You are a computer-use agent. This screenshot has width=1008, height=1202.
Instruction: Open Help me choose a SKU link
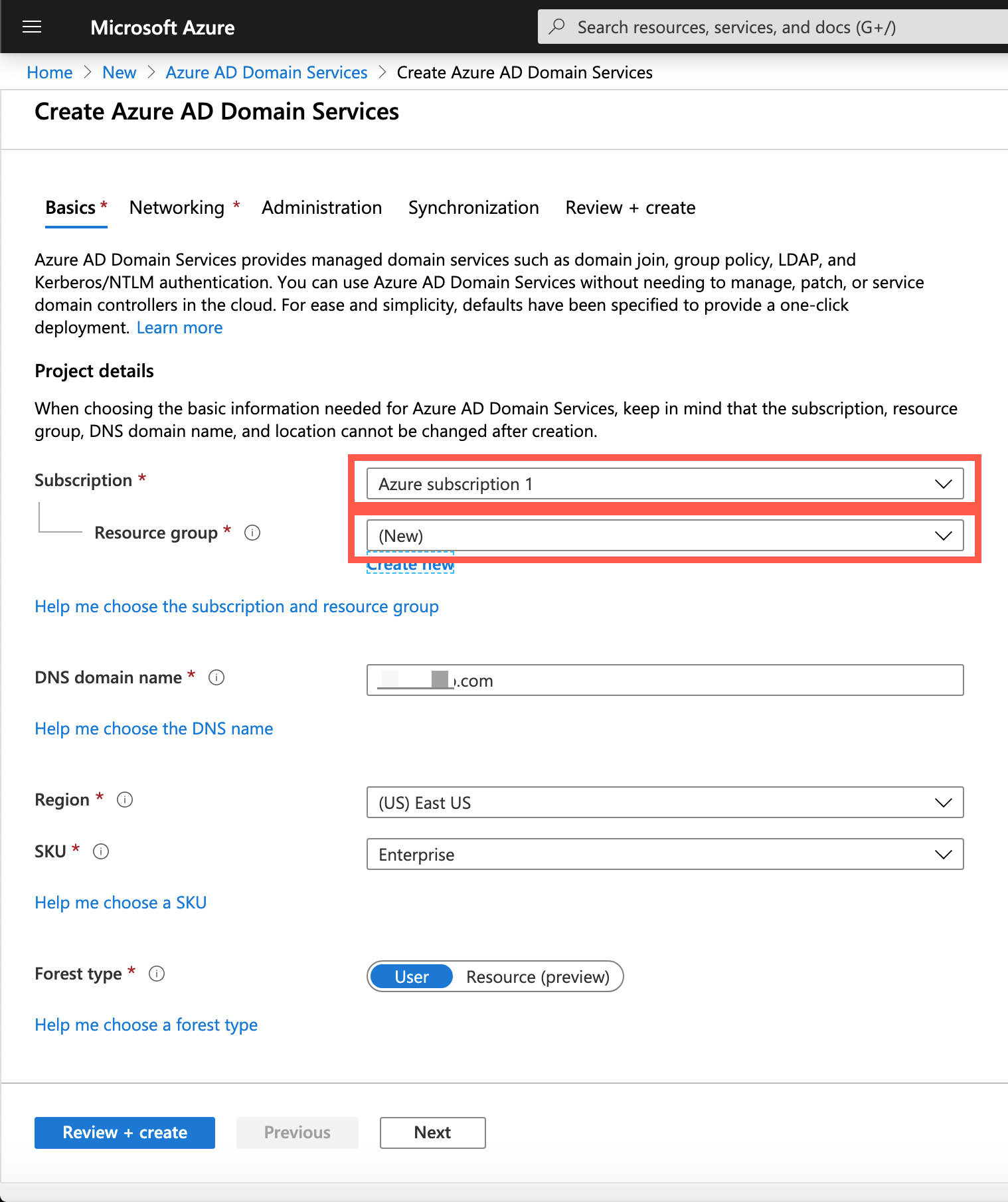(x=121, y=903)
